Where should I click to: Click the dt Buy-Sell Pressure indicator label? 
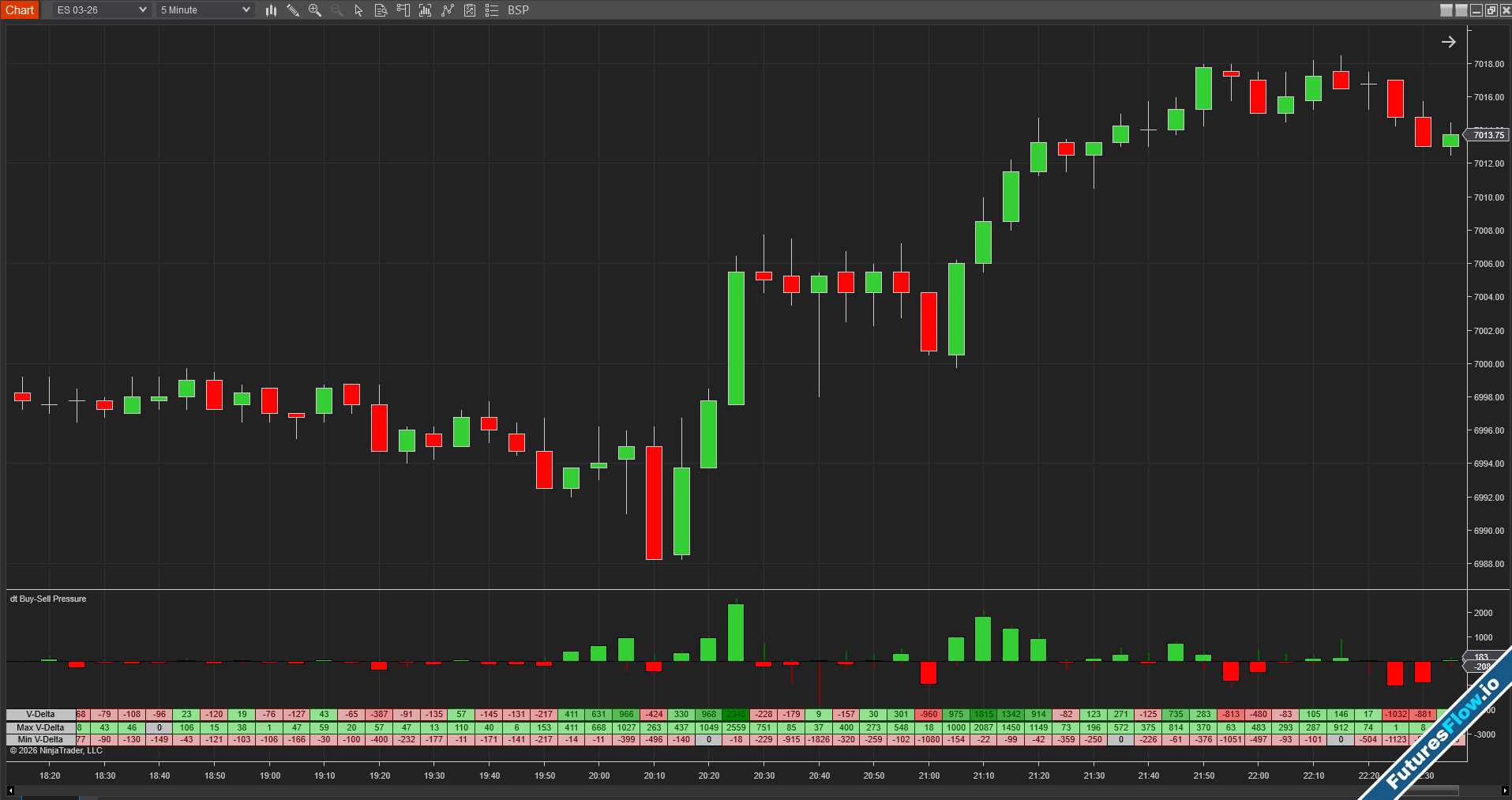click(x=48, y=599)
